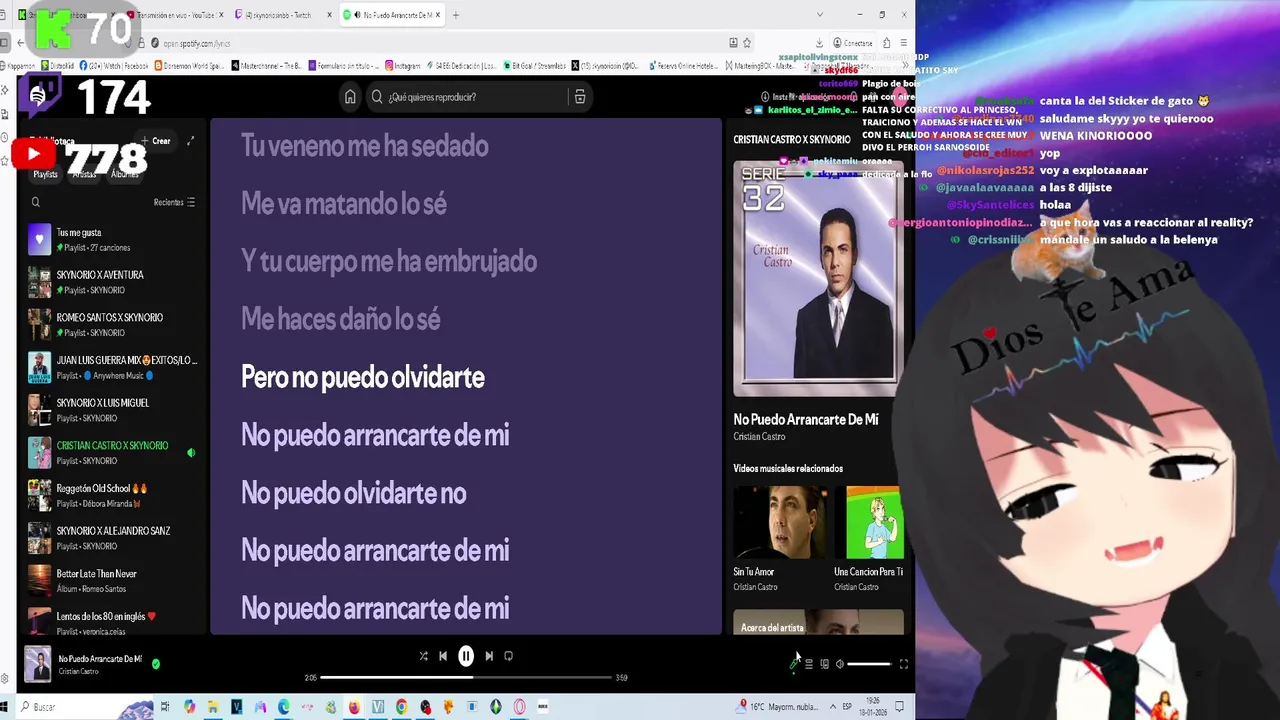Skip to the previous track
This screenshot has width=1280, height=720.
coord(443,656)
